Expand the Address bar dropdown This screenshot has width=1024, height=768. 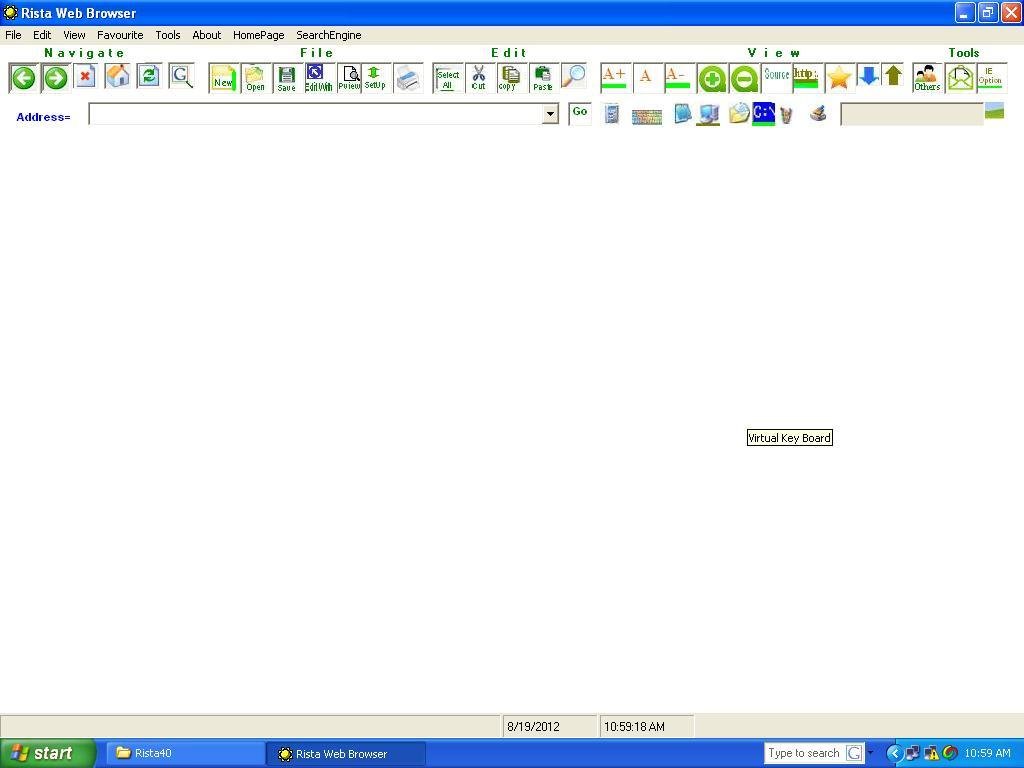550,114
